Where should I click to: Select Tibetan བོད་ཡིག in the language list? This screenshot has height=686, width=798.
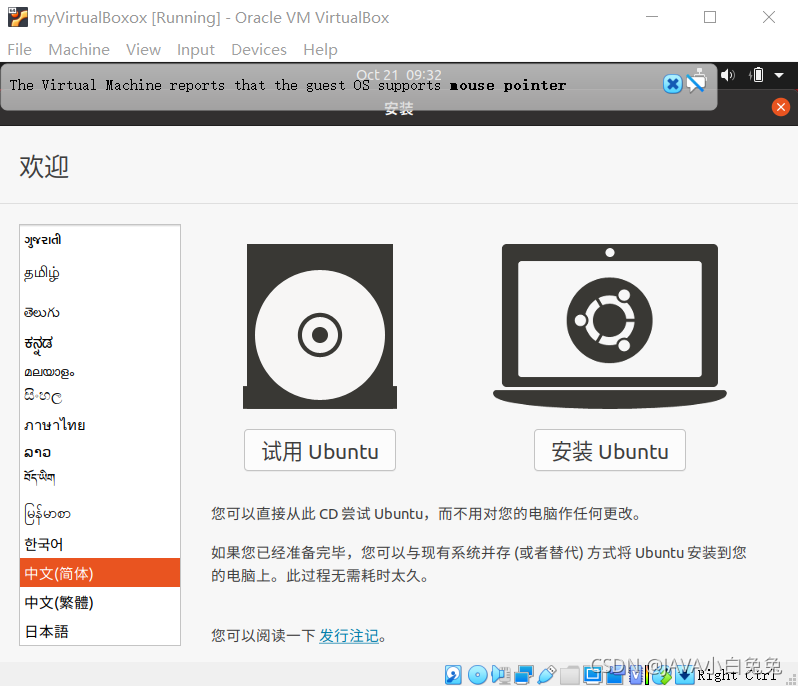point(100,477)
